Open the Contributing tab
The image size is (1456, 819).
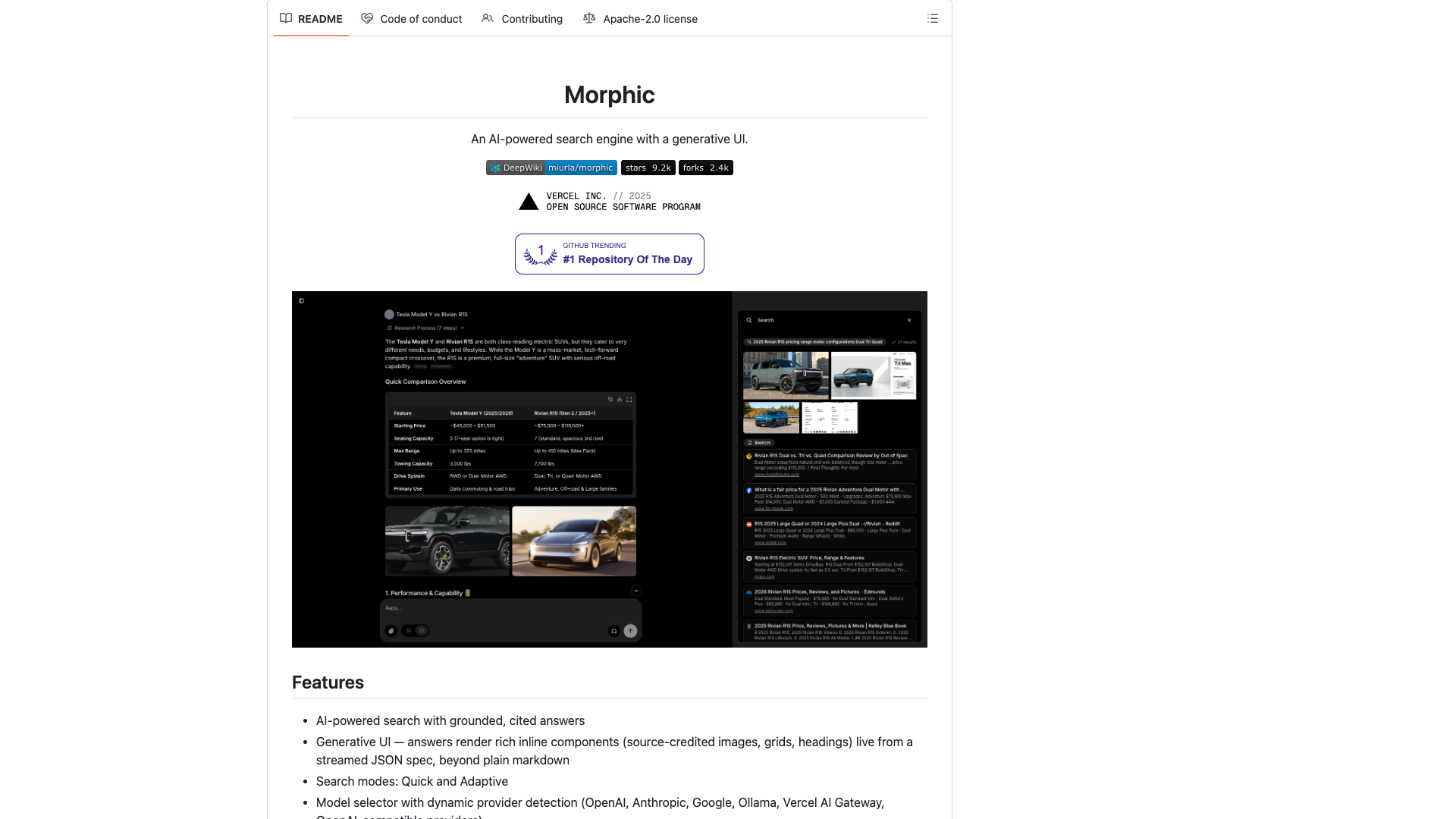click(522, 19)
